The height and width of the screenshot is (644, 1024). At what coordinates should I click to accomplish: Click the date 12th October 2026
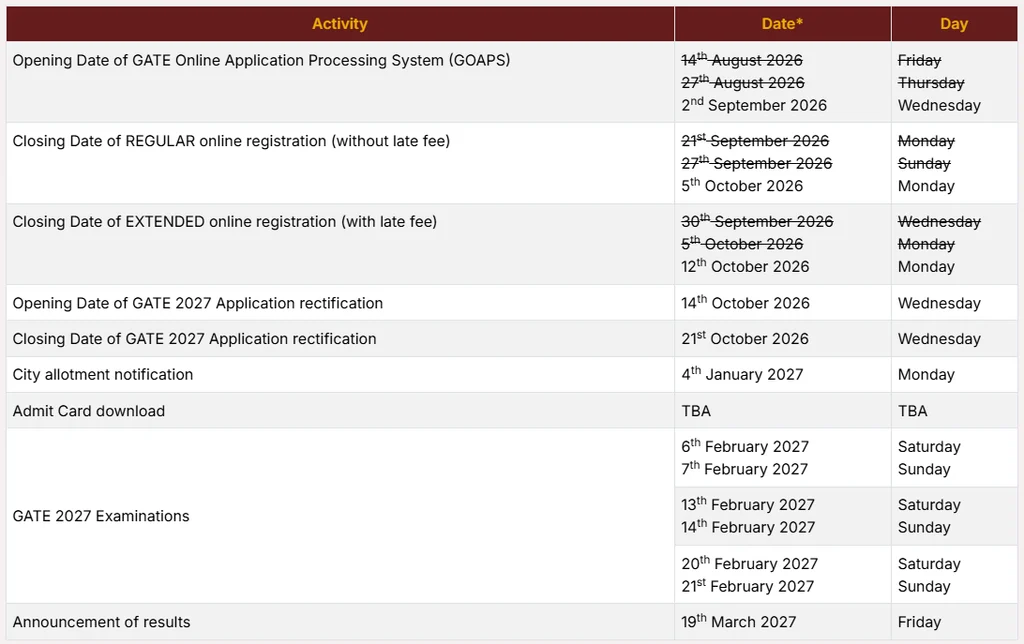click(745, 266)
